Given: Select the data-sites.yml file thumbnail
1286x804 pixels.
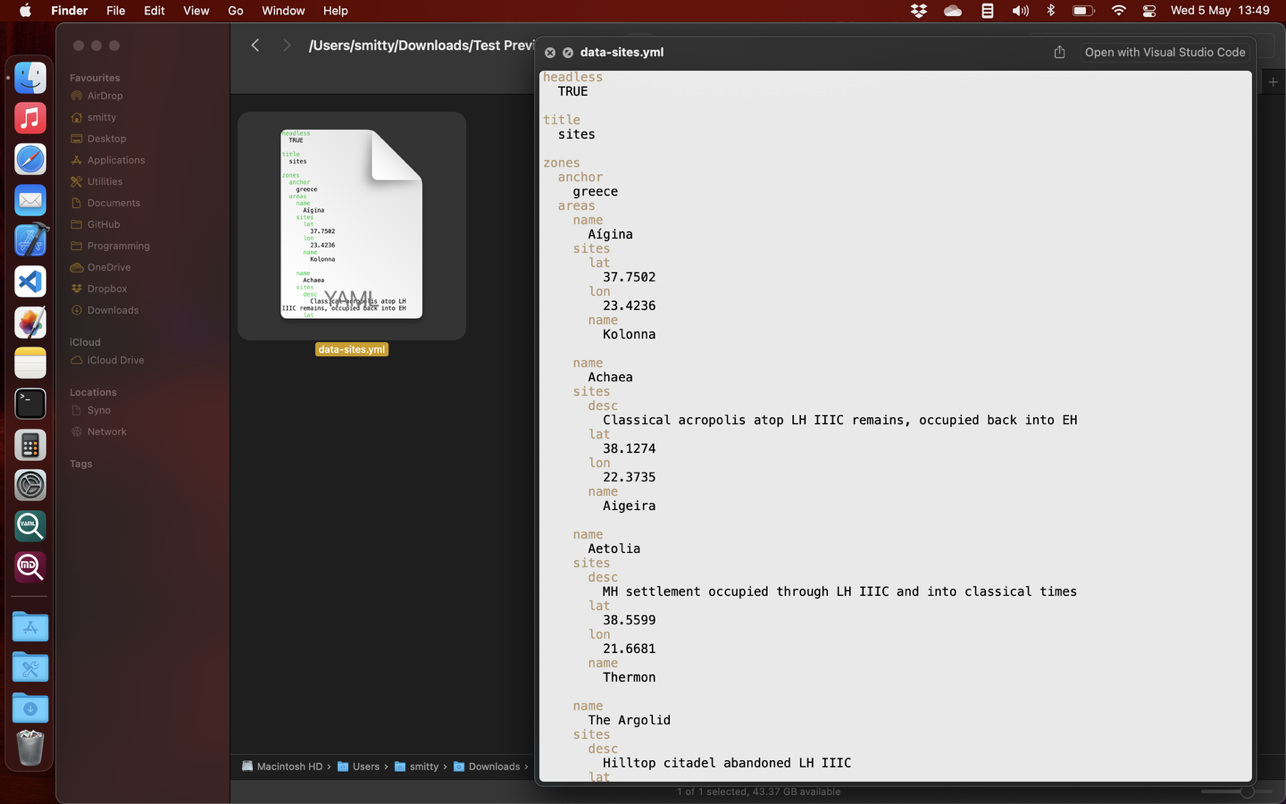Looking at the screenshot, I should coord(351,225).
